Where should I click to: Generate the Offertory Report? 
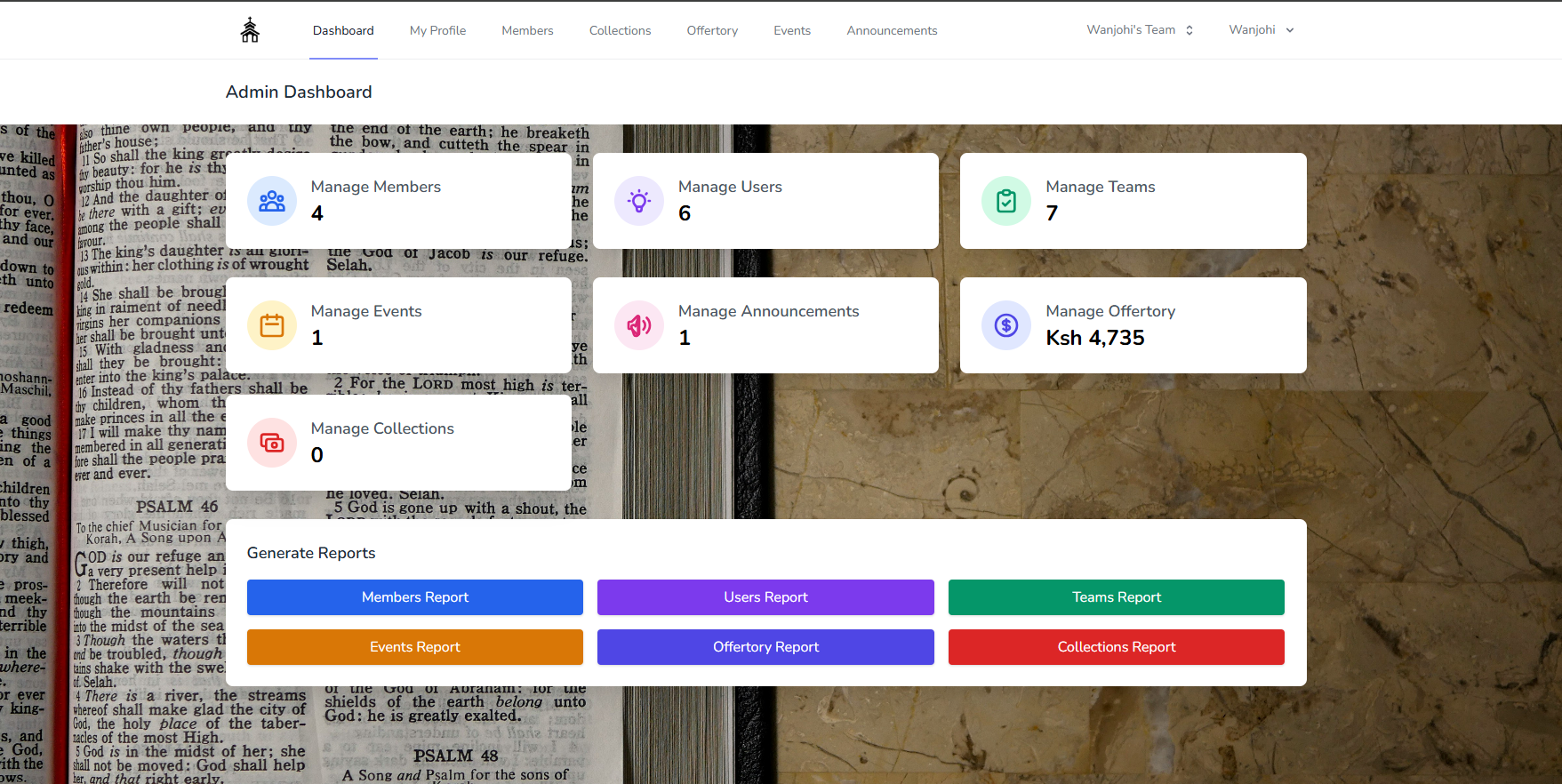click(765, 647)
